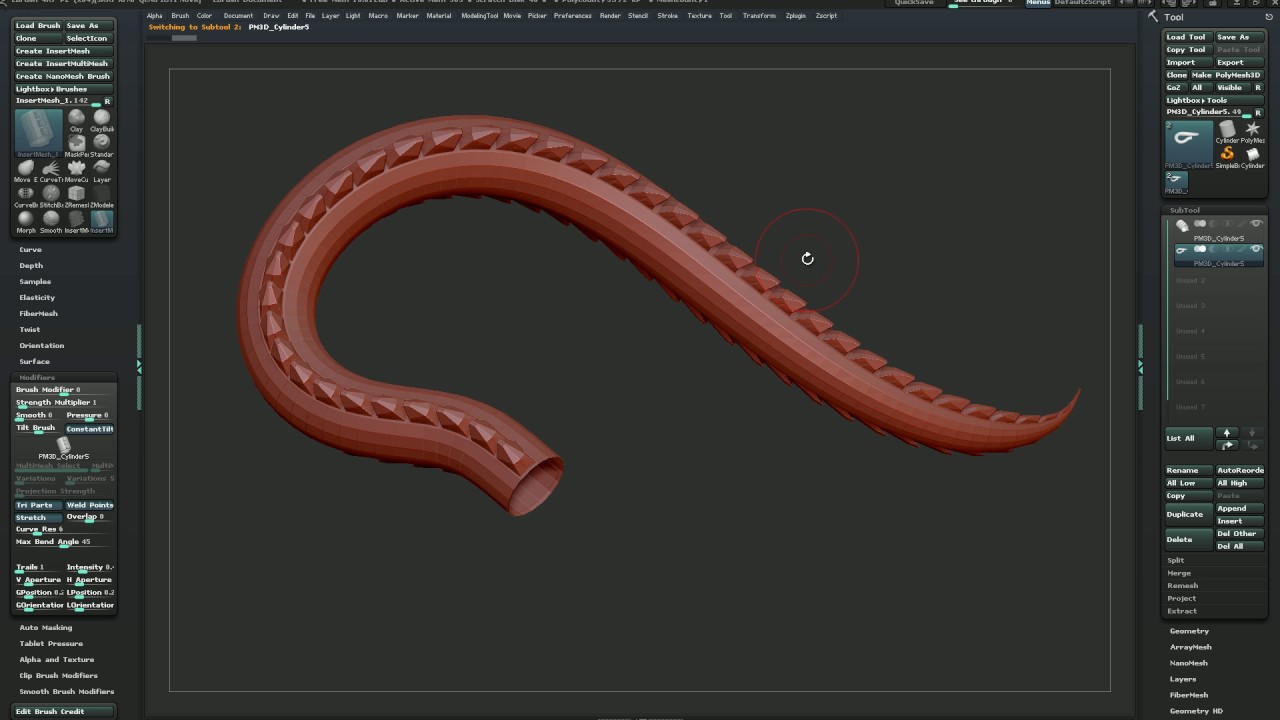Adjust the Strength Multiplier slider
Viewport: 1280px width, 720px height.
pos(64,403)
